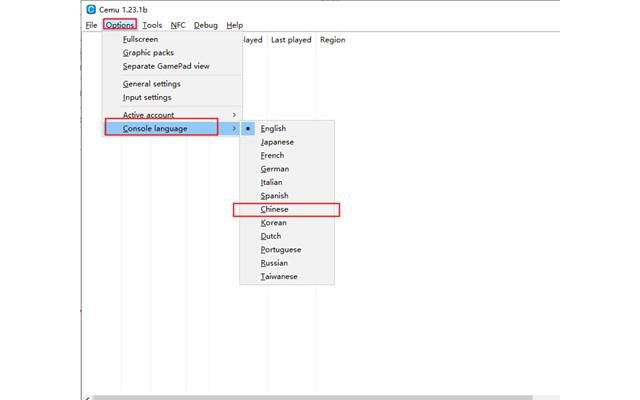Sort by Last played column header
This screenshot has height=400, width=640.
(291, 40)
